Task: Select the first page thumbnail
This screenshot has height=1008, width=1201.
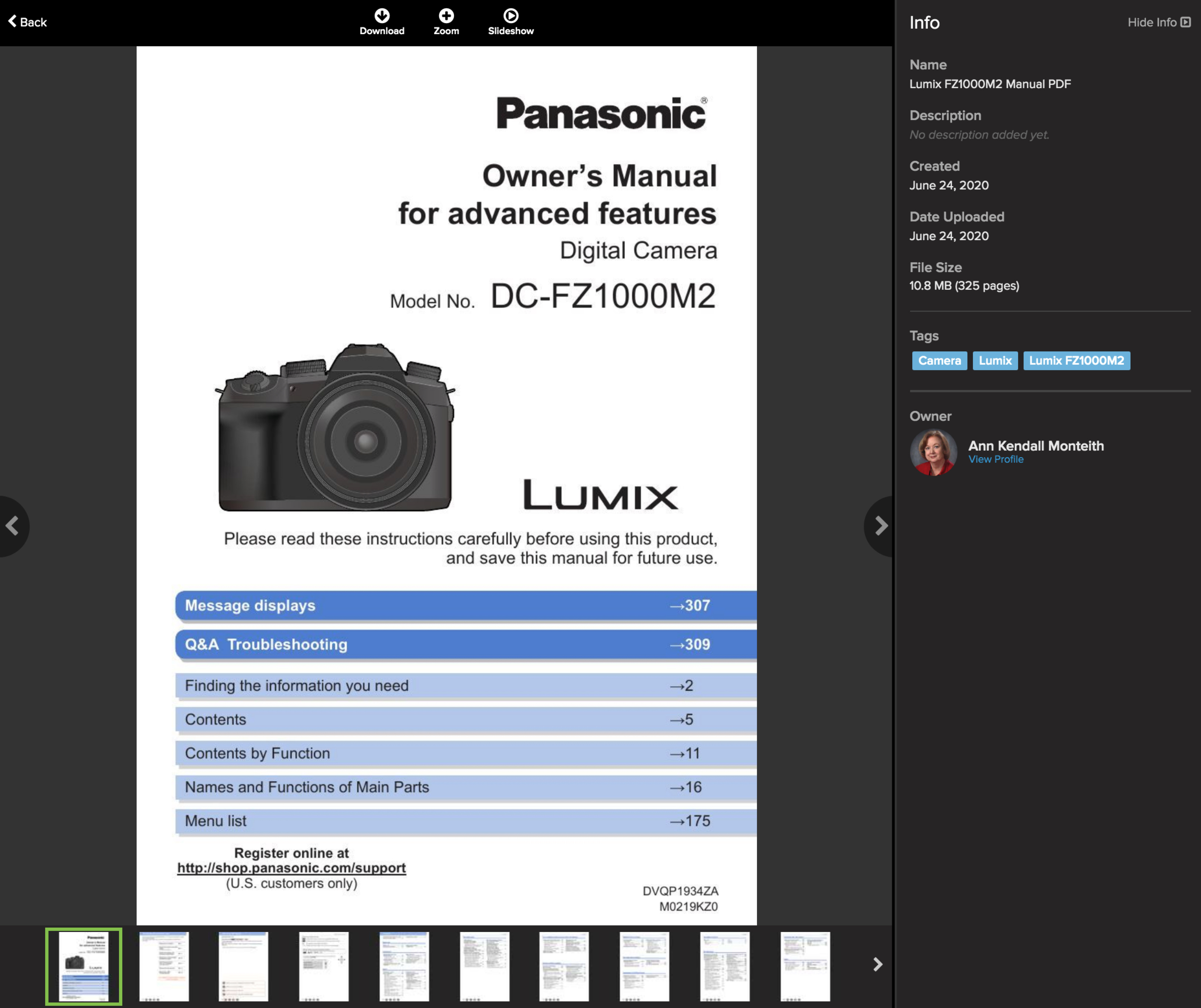Action: [83, 966]
